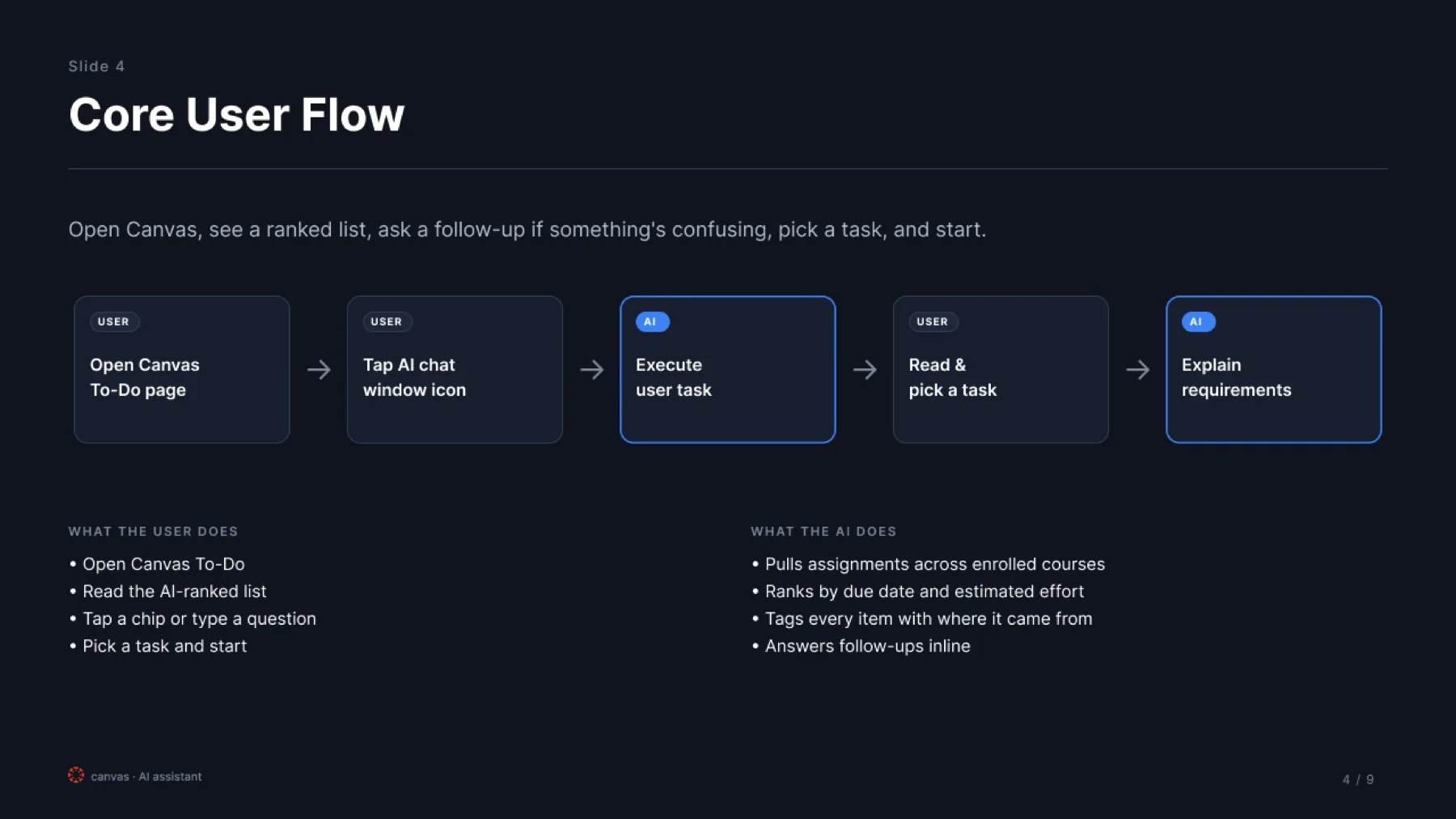The width and height of the screenshot is (1456, 819).
Task: Click the arrow before Explain requirements card
Action: click(x=1138, y=370)
